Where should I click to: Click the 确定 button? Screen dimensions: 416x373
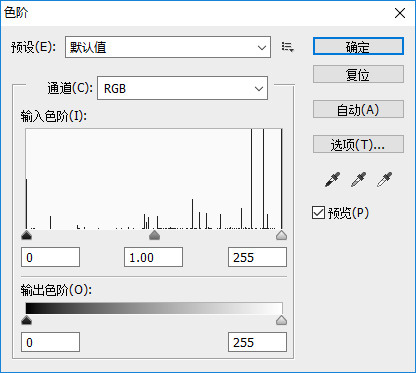(358, 46)
